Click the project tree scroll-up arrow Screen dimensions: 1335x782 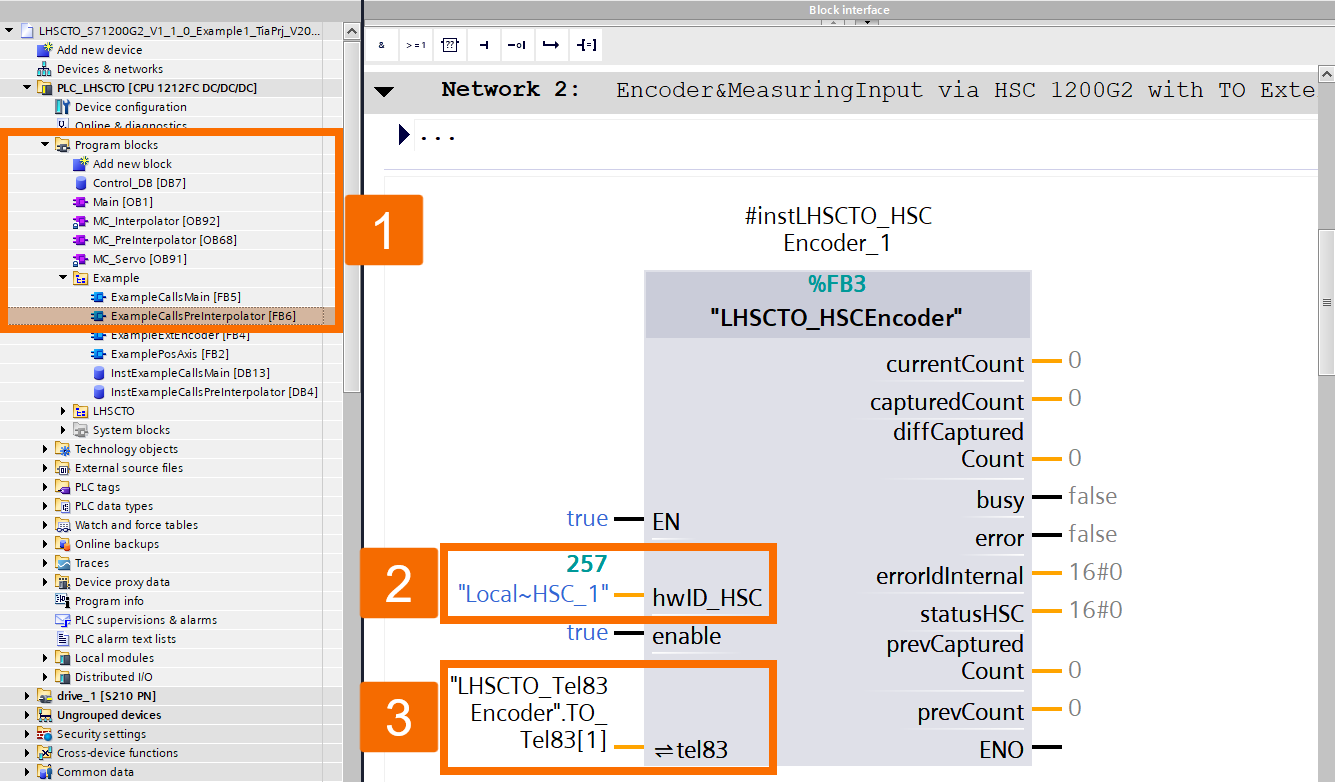tap(351, 31)
